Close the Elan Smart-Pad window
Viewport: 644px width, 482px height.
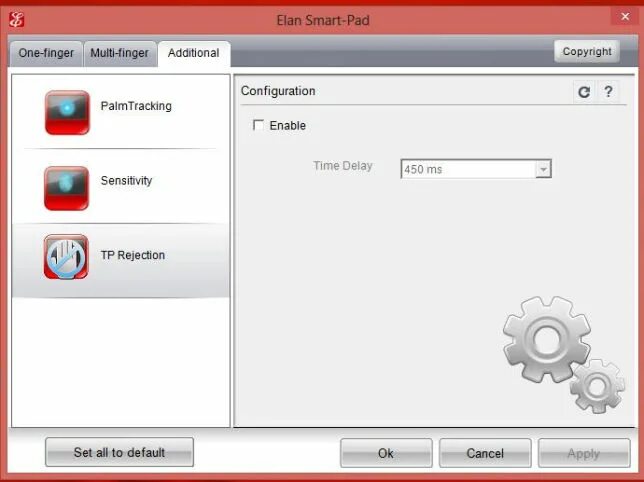(x=625, y=16)
